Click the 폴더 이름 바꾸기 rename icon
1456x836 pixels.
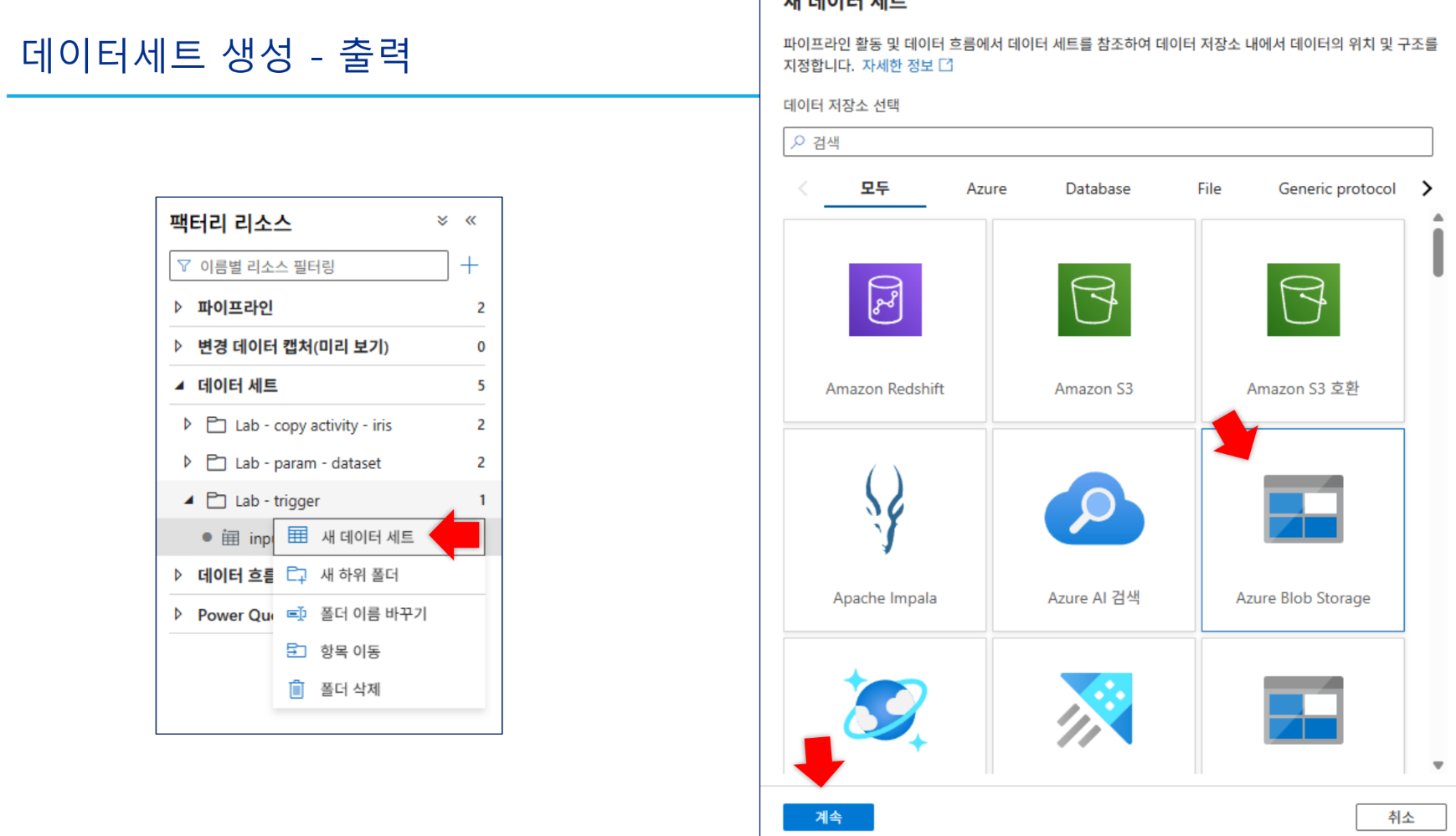tap(297, 613)
